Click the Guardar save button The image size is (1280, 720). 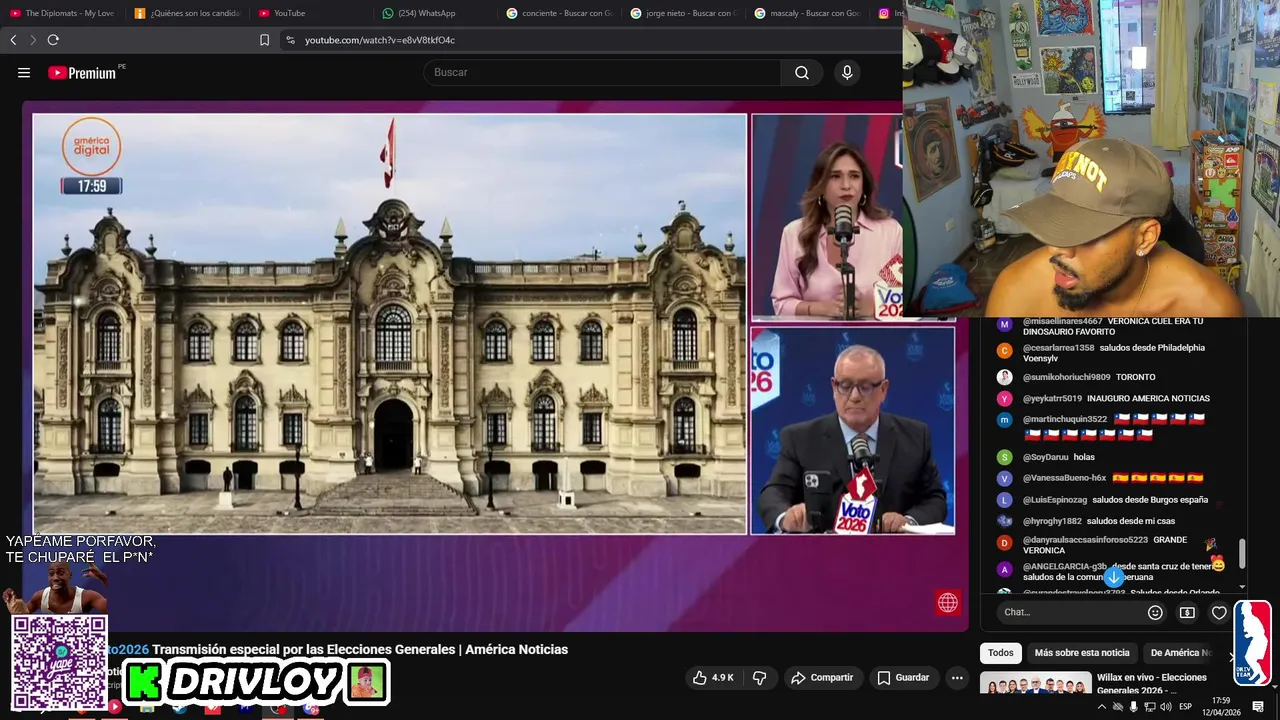pyautogui.click(x=903, y=677)
